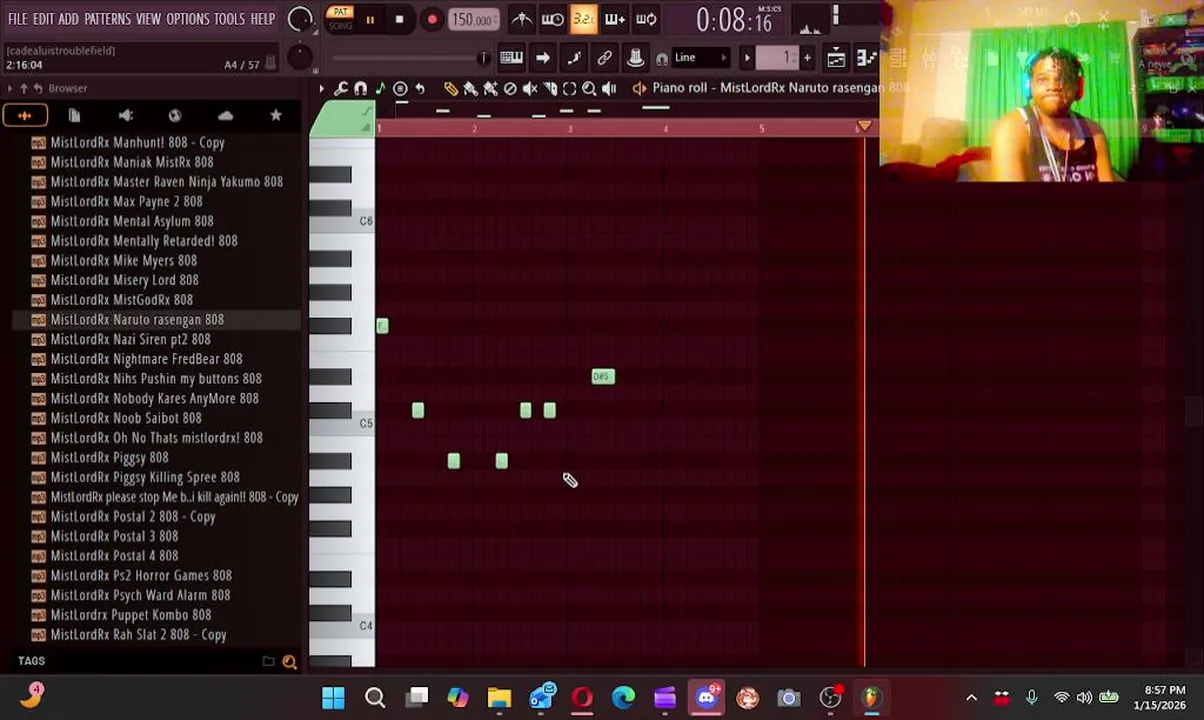The image size is (1204, 720).
Task: Select MistLordRx Naruto rasengan 808 sample
Action: pyautogui.click(x=137, y=320)
